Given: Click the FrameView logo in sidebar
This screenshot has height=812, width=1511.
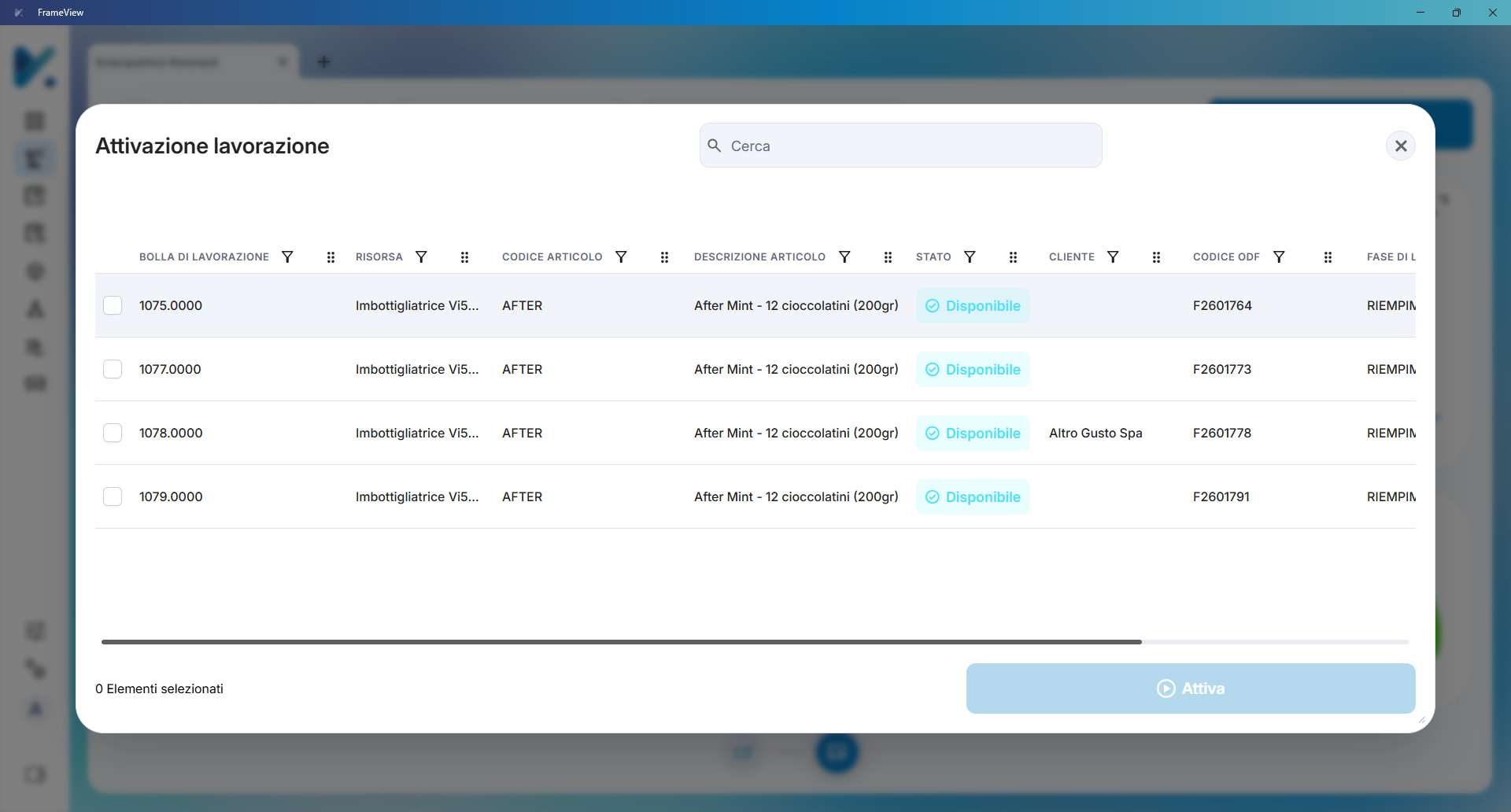Looking at the screenshot, I should [x=35, y=67].
